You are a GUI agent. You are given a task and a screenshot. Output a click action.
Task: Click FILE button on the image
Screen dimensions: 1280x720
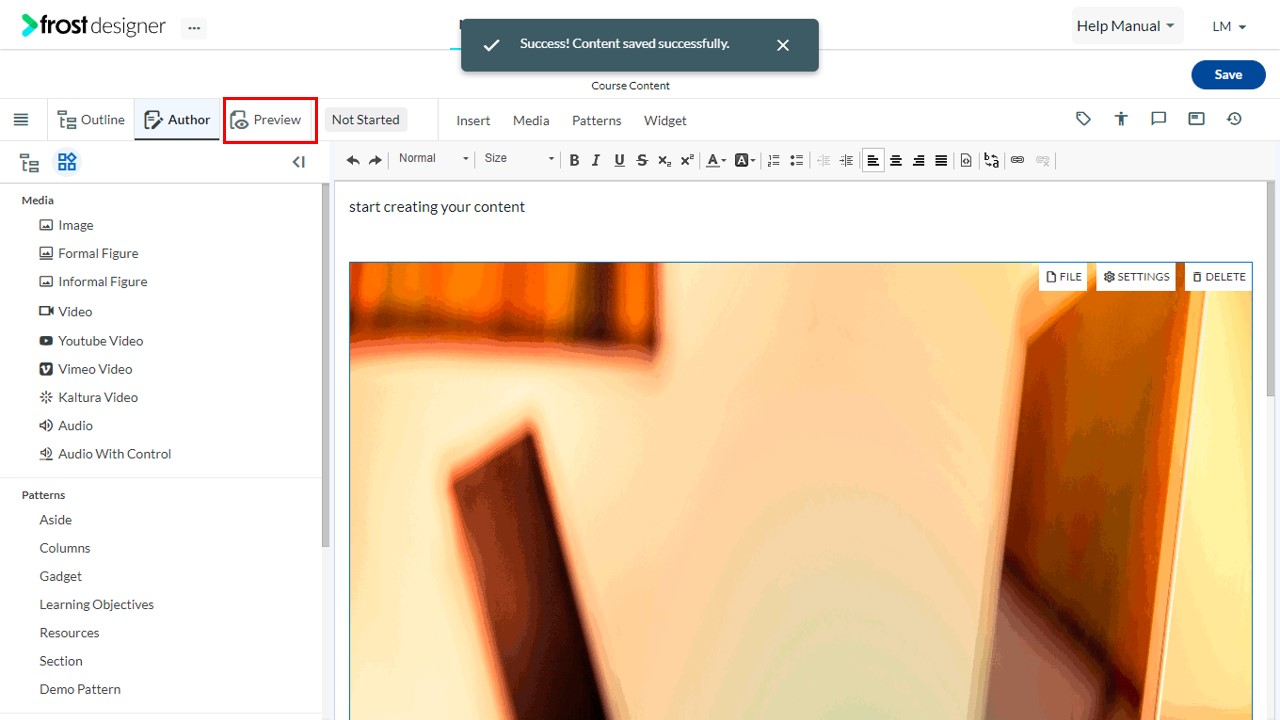(x=1064, y=277)
